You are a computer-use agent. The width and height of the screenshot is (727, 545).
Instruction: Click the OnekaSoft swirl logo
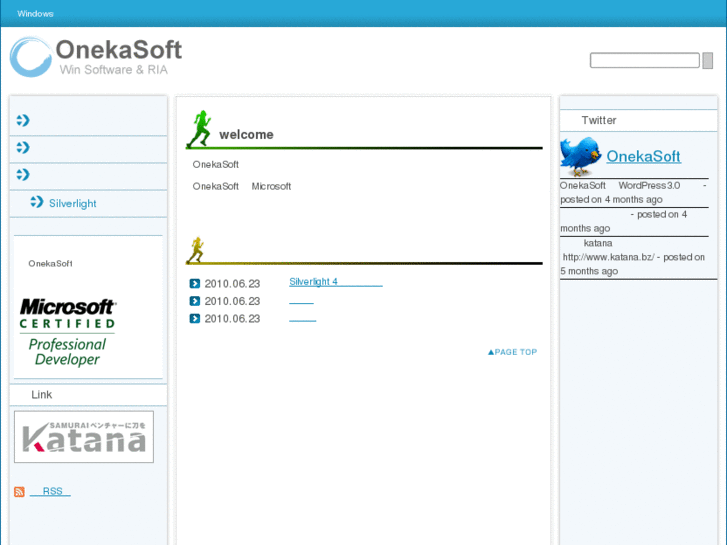[31, 57]
